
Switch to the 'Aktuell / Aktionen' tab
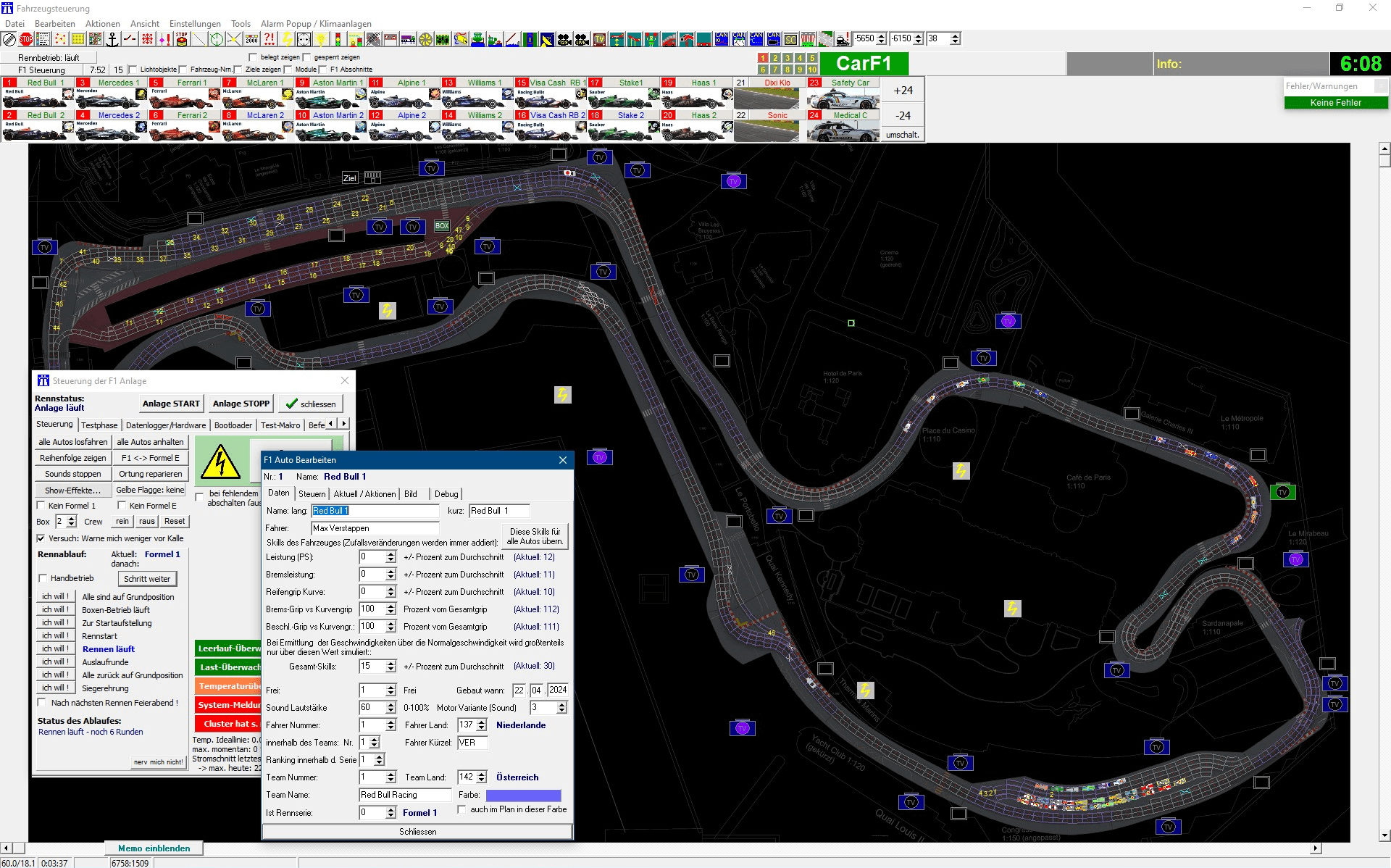[364, 494]
